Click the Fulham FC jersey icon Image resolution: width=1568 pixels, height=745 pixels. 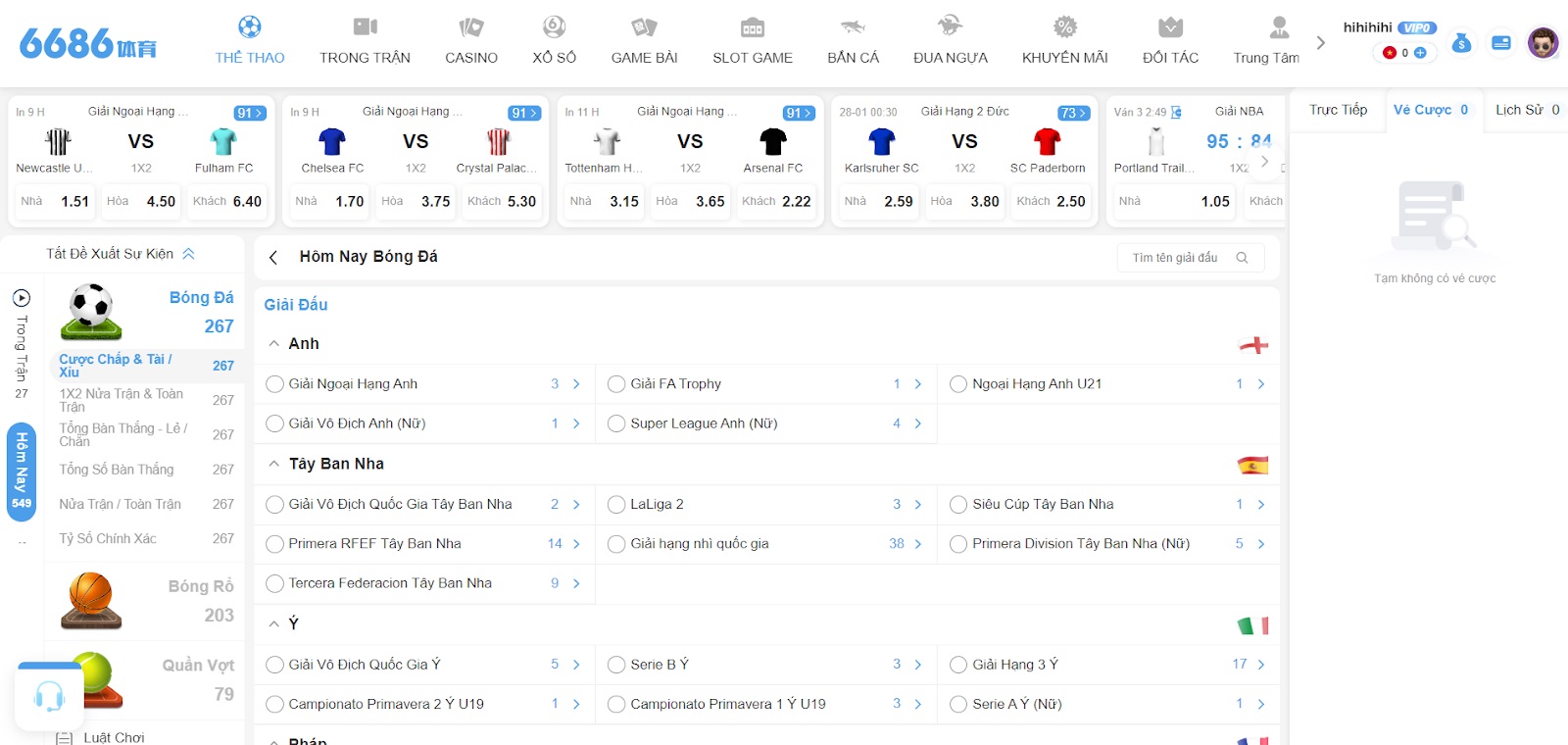(x=223, y=142)
